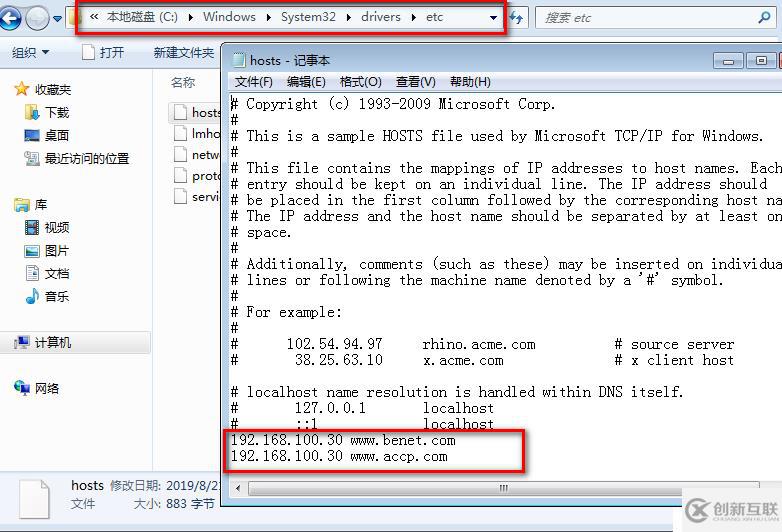Select the networks file icon in the file list

(180, 155)
